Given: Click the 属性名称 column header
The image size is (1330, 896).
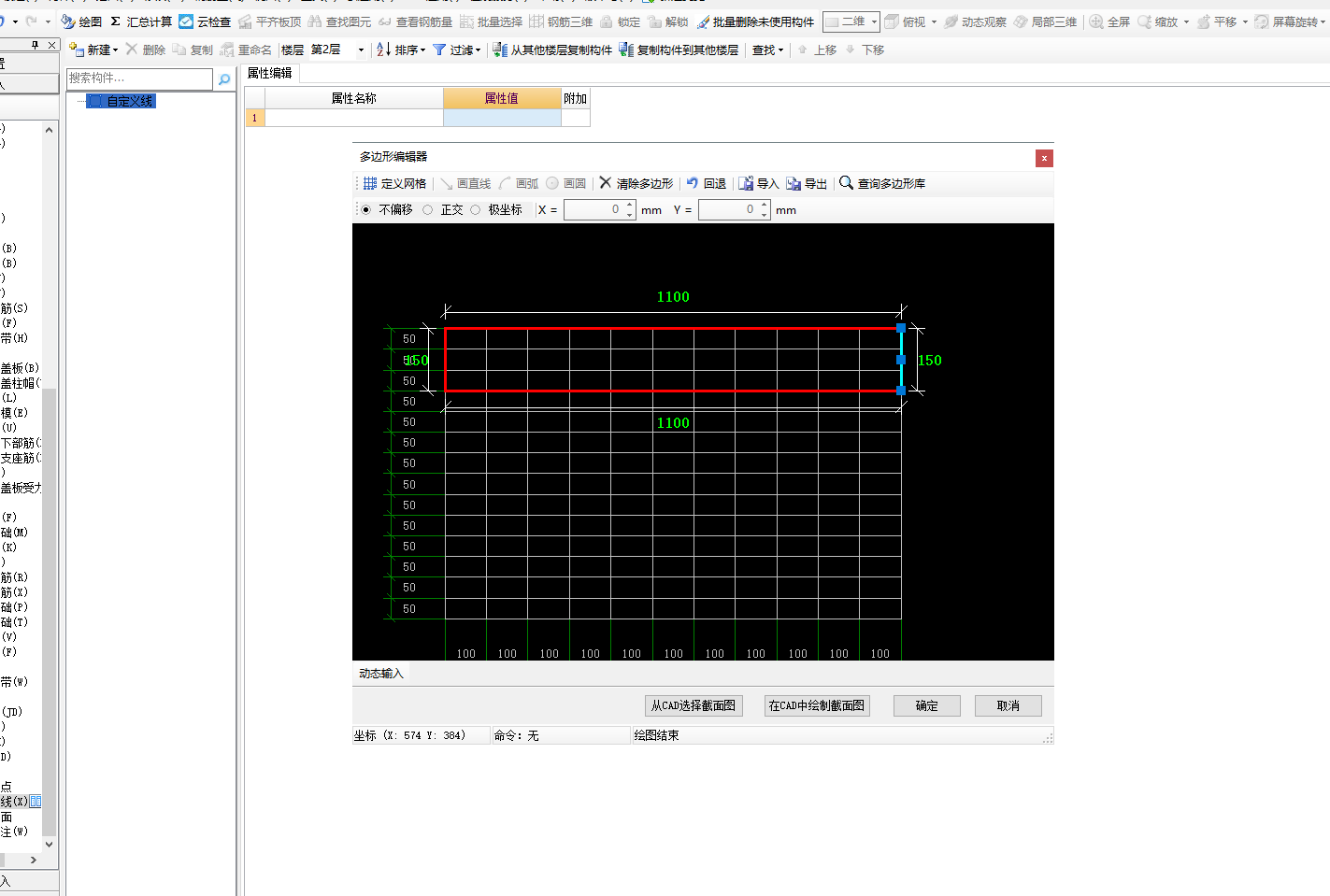Looking at the screenshot, I should (x=354, y=98).
